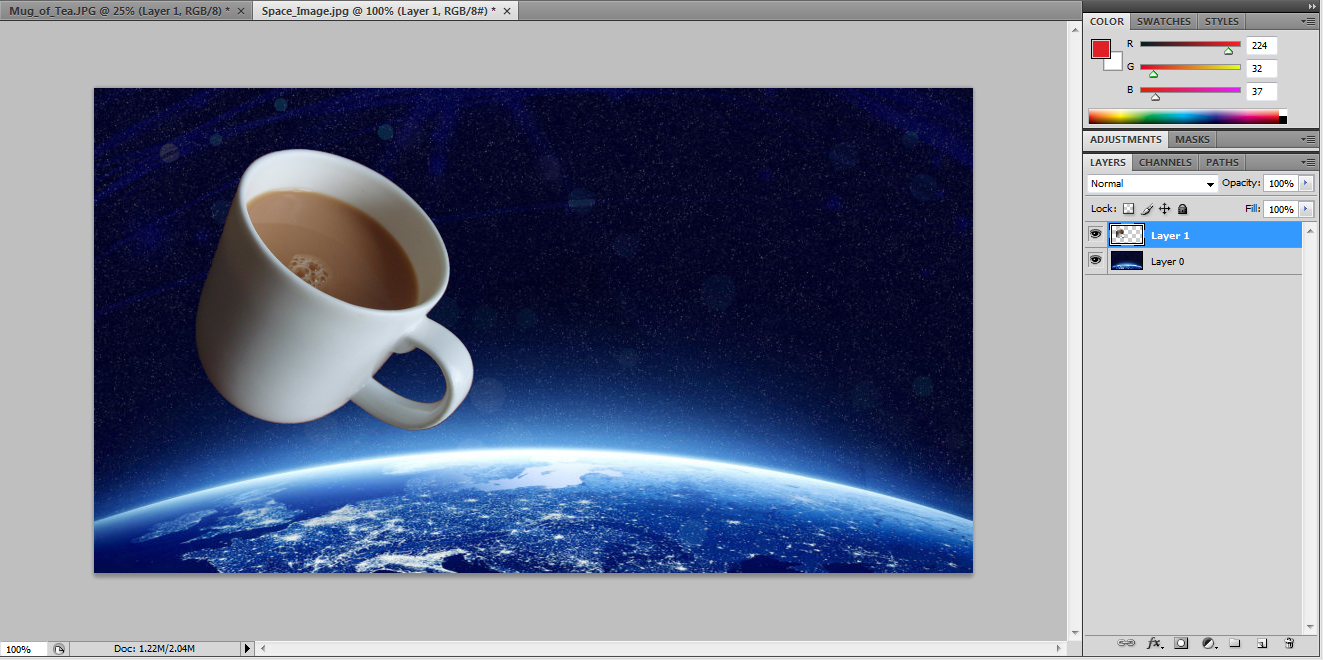Click the canvas horizontal scroll-right arrow
The height and width of the screenshot is (660, 1323).
(1061, 649)
